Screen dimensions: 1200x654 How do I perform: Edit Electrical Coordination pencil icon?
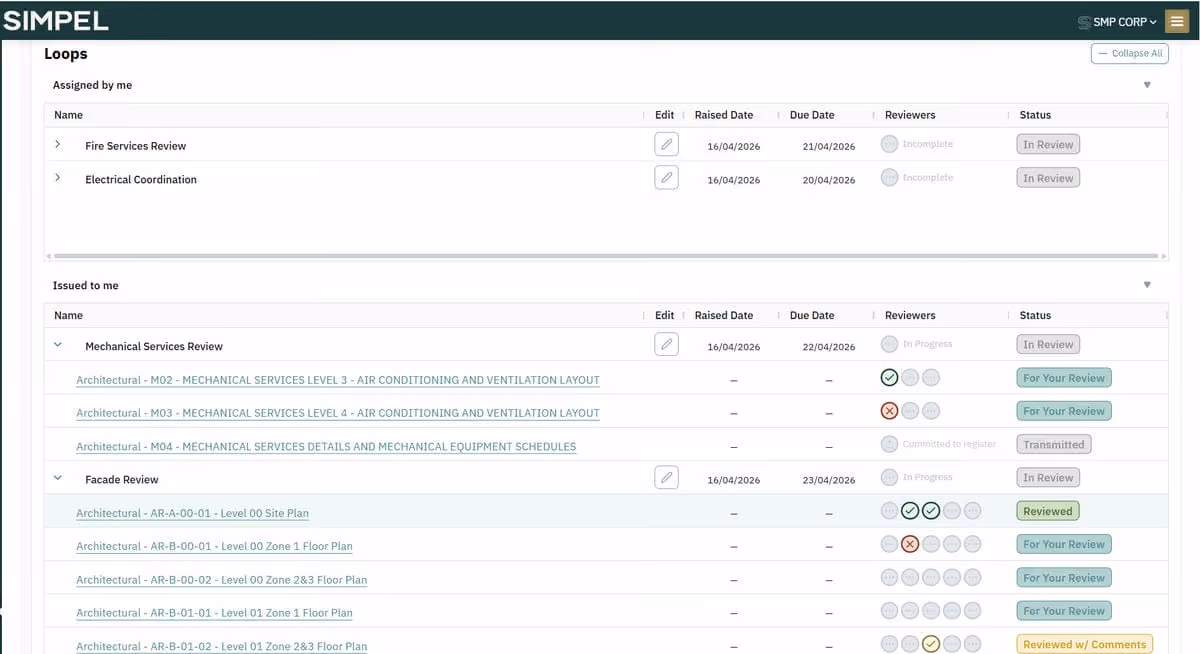click(666, 178)
